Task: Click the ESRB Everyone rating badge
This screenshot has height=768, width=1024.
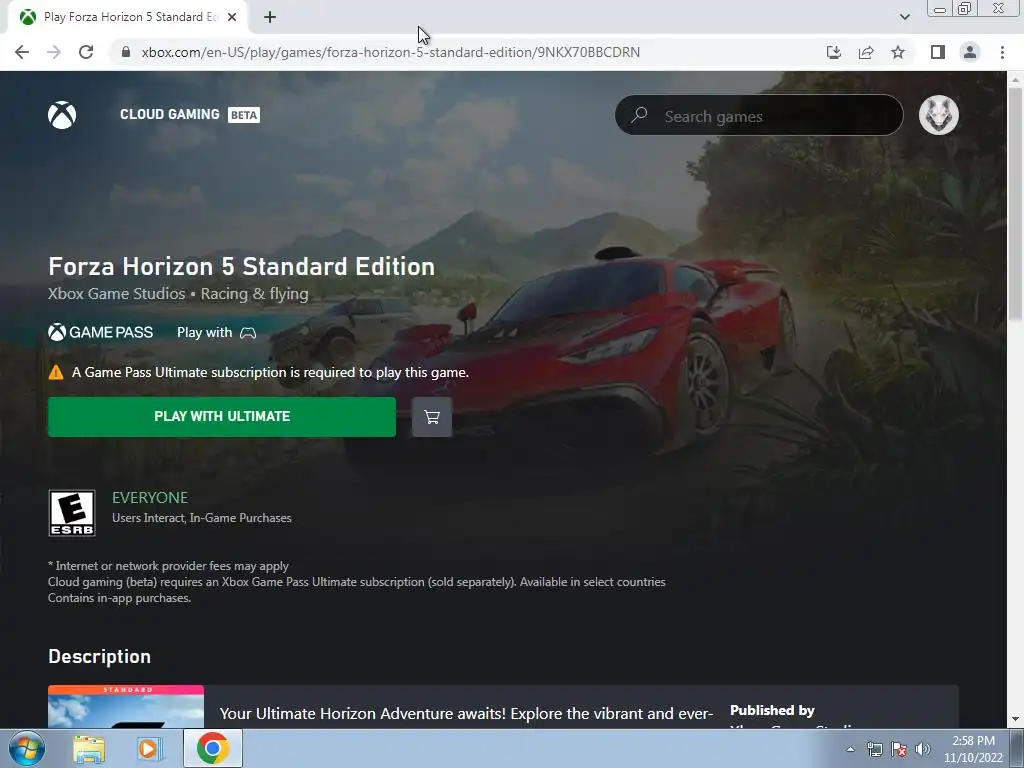Action: (72, 513)
